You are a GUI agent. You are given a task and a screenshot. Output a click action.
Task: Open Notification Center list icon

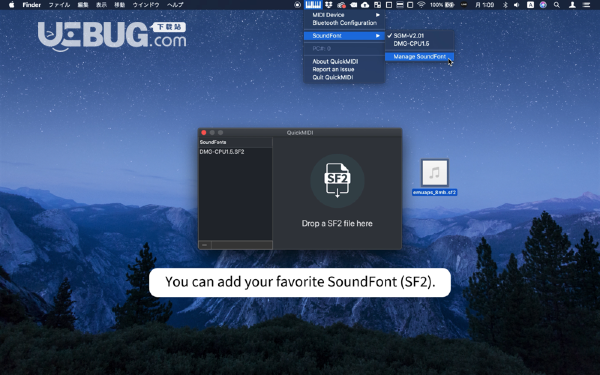coord(586,5)
